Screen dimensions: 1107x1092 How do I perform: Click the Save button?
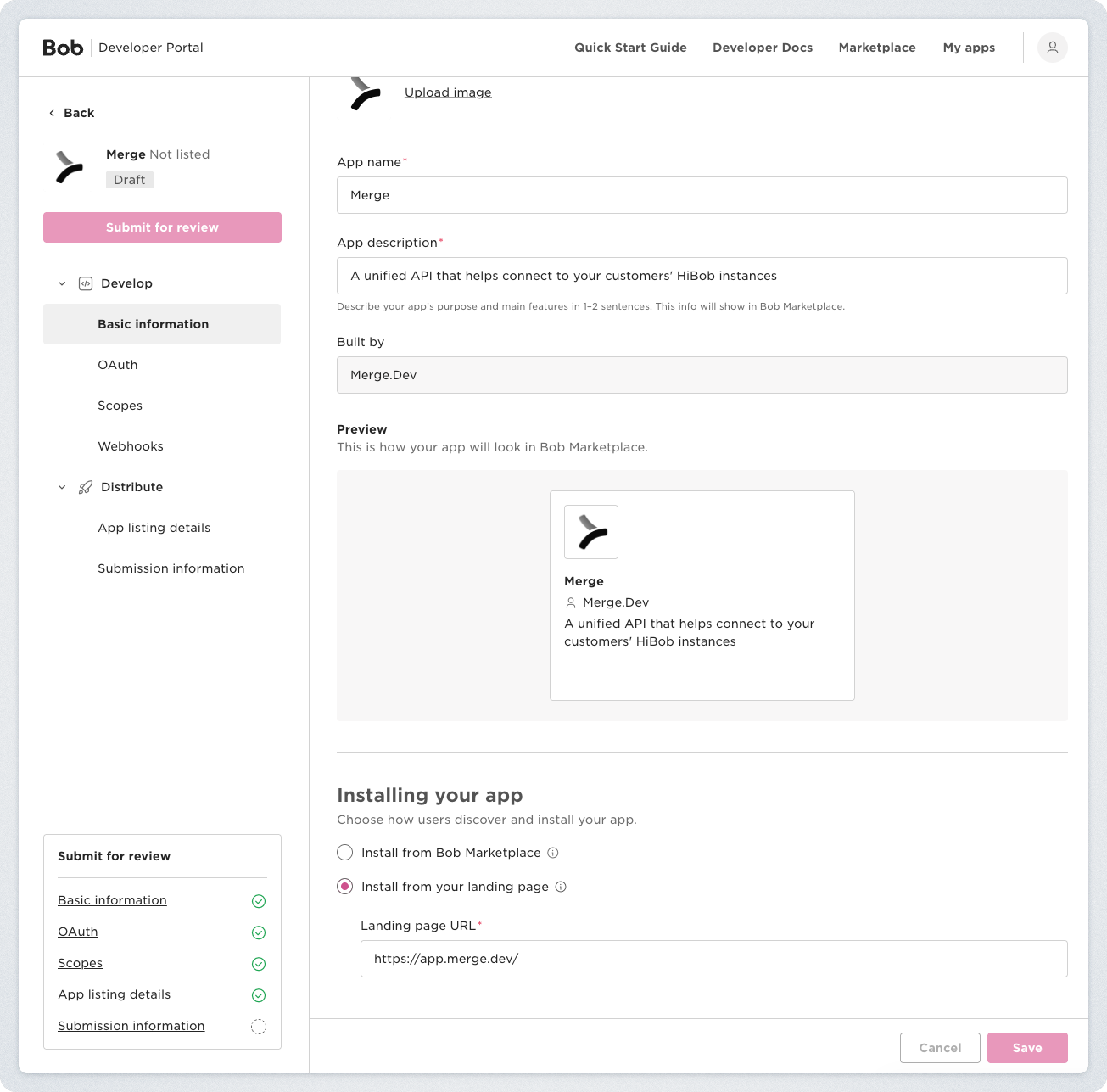(1027, 1048)
